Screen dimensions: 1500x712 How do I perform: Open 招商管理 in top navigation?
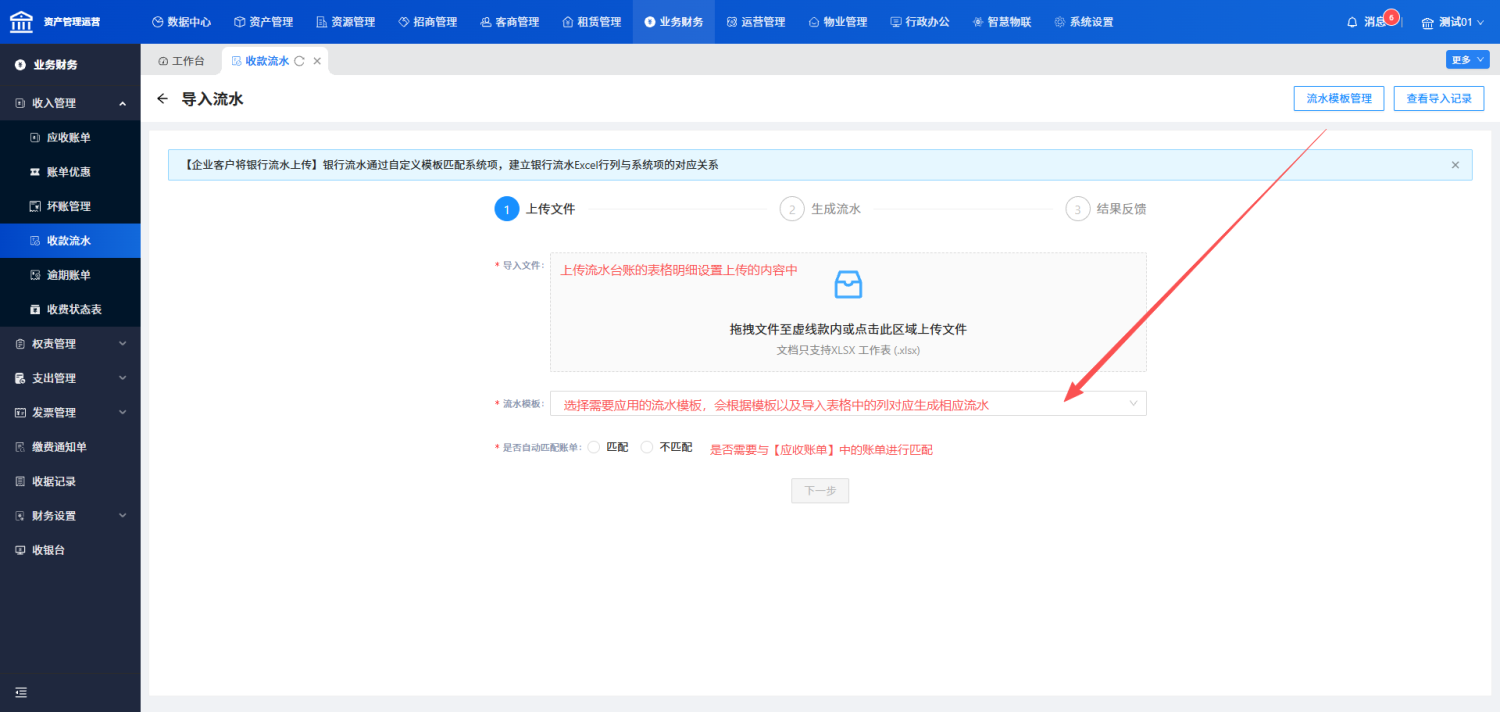(x=427, y=22)
